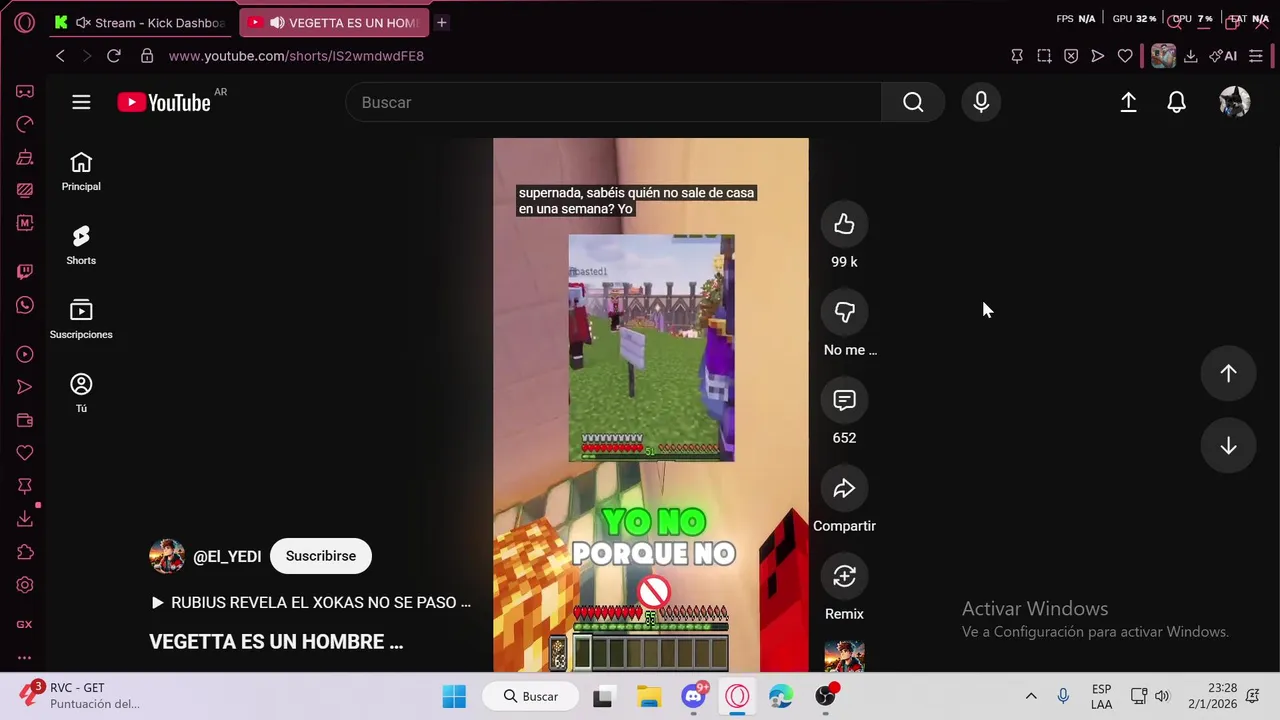This screenshot has height=720, width=1280.
Task: Open GX Cleaner broom icon in sidebar
Action: pyautogui.click(x=25, y=157)
